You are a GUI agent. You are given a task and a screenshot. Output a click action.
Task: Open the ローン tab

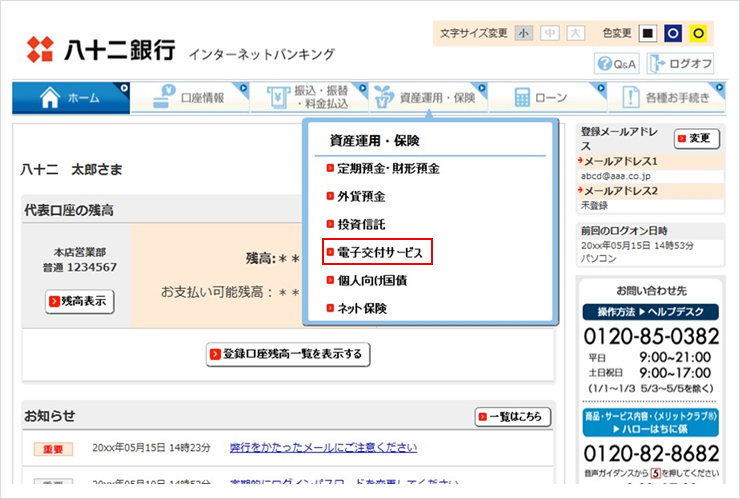547,98
